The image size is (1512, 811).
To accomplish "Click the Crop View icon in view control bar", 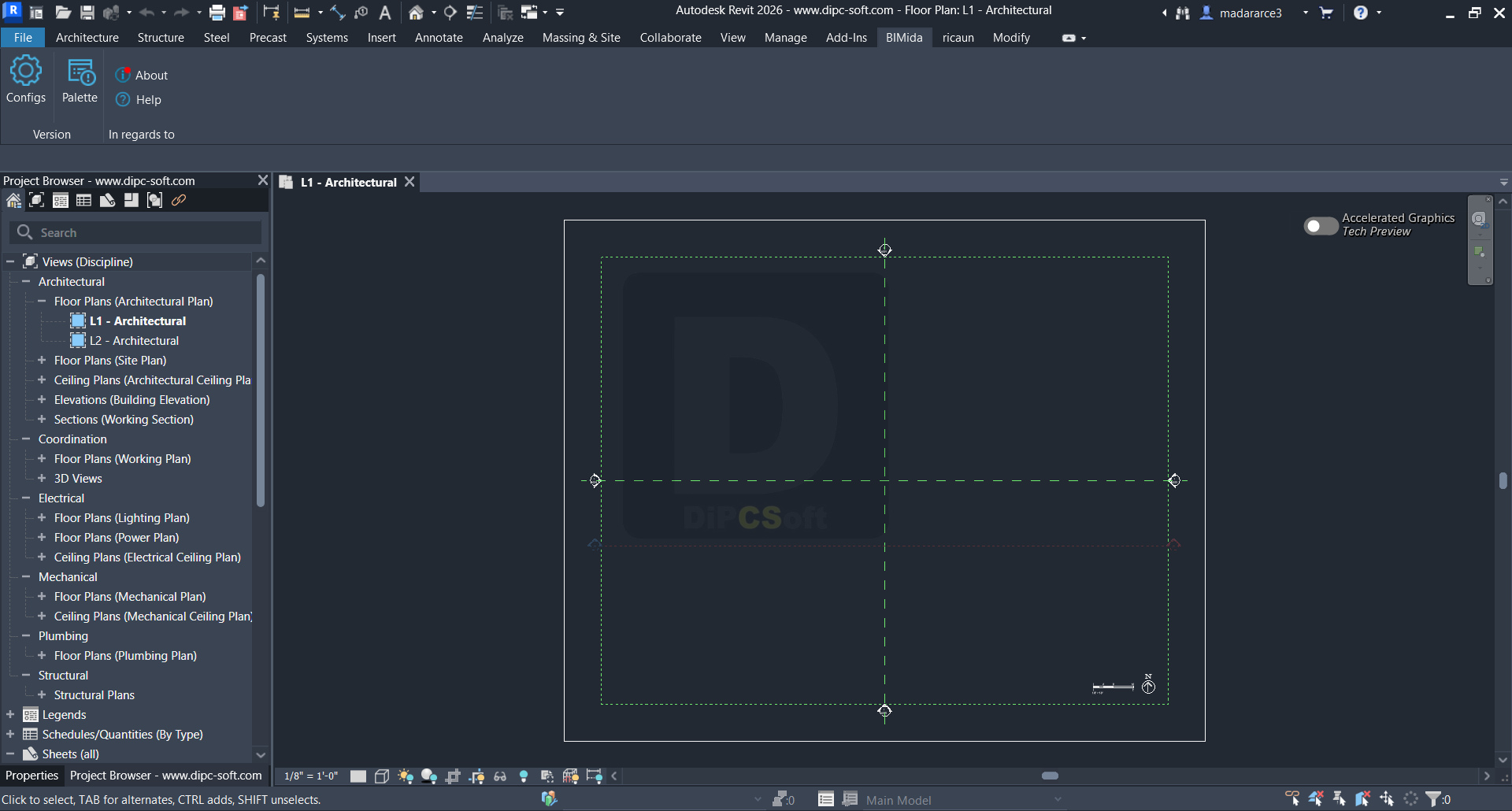I will point(453,776).
